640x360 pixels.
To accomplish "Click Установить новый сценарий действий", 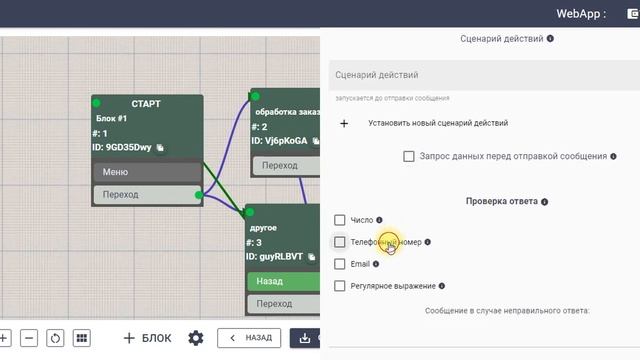I will pyautogui.click(x=438, y=123).
